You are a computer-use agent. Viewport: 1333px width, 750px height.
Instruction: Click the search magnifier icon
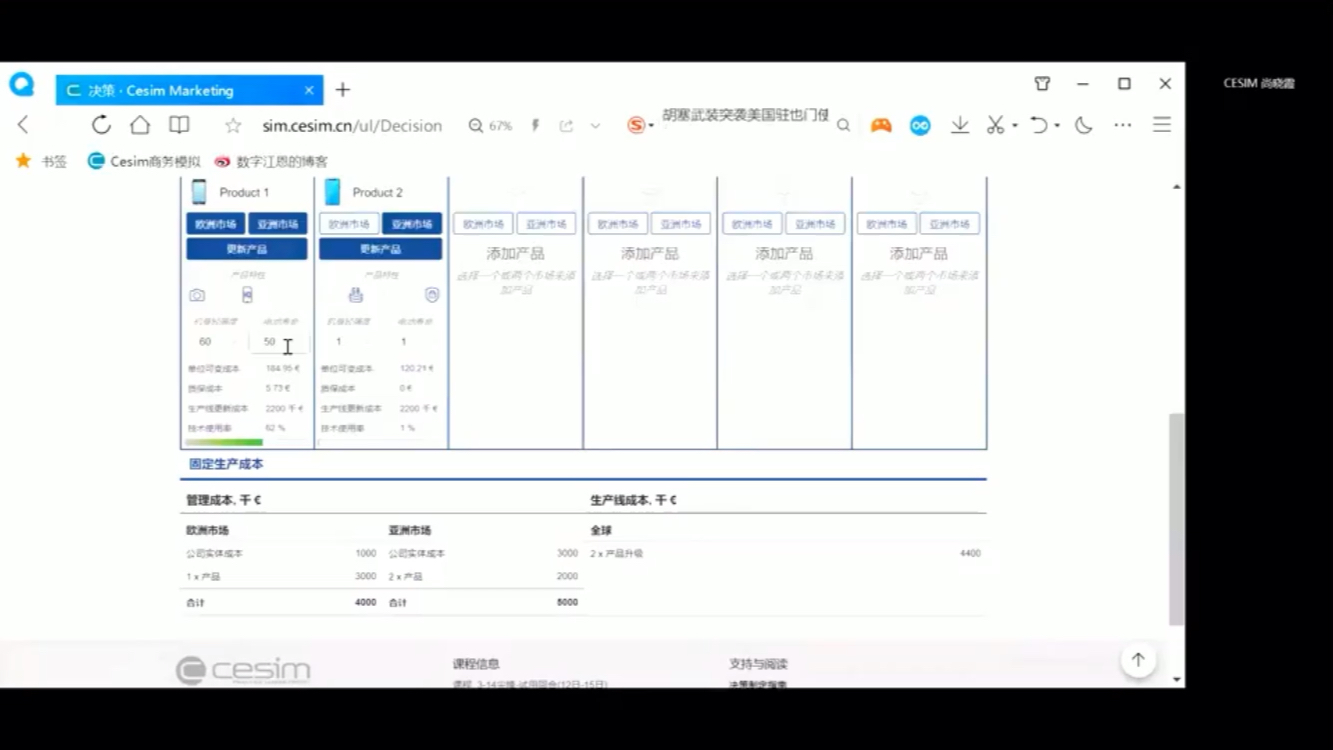843,126
